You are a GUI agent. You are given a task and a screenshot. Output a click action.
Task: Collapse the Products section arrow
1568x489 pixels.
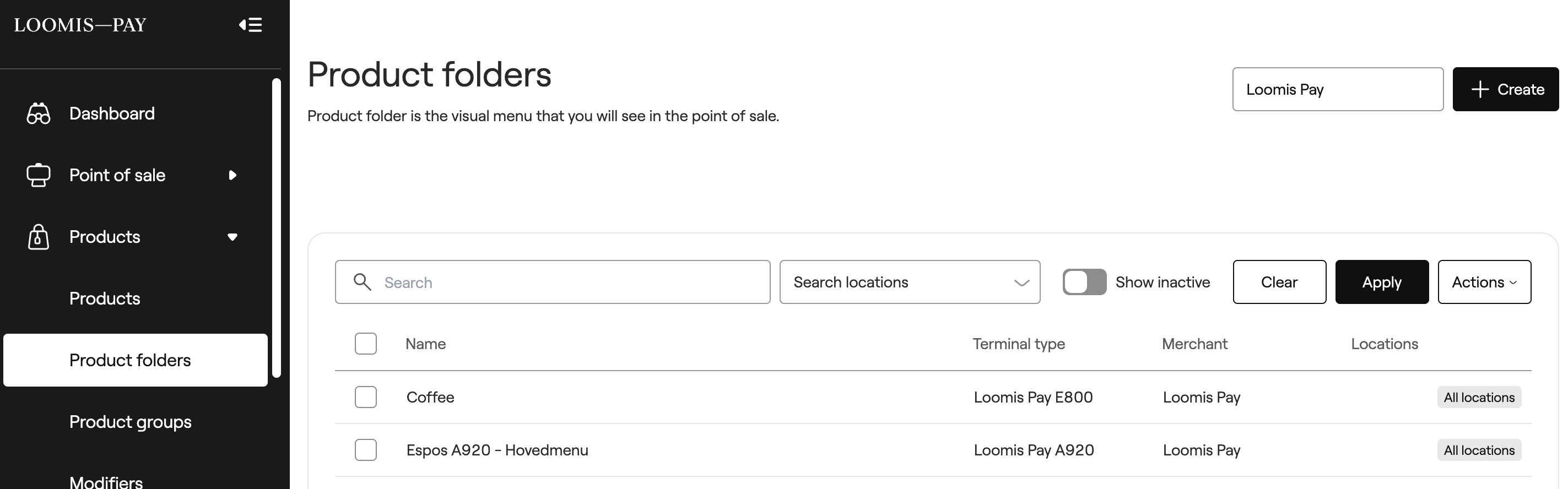[x=232, y=237]
